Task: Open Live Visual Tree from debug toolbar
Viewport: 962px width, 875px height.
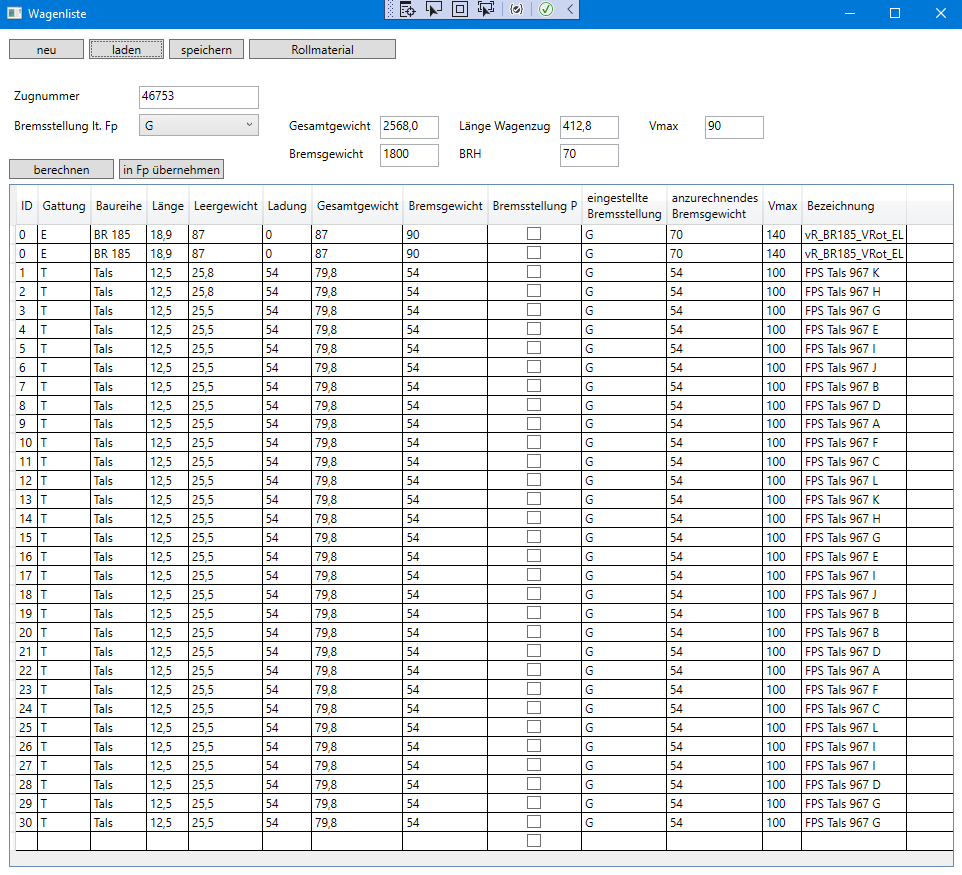Action: click(408, 9)
